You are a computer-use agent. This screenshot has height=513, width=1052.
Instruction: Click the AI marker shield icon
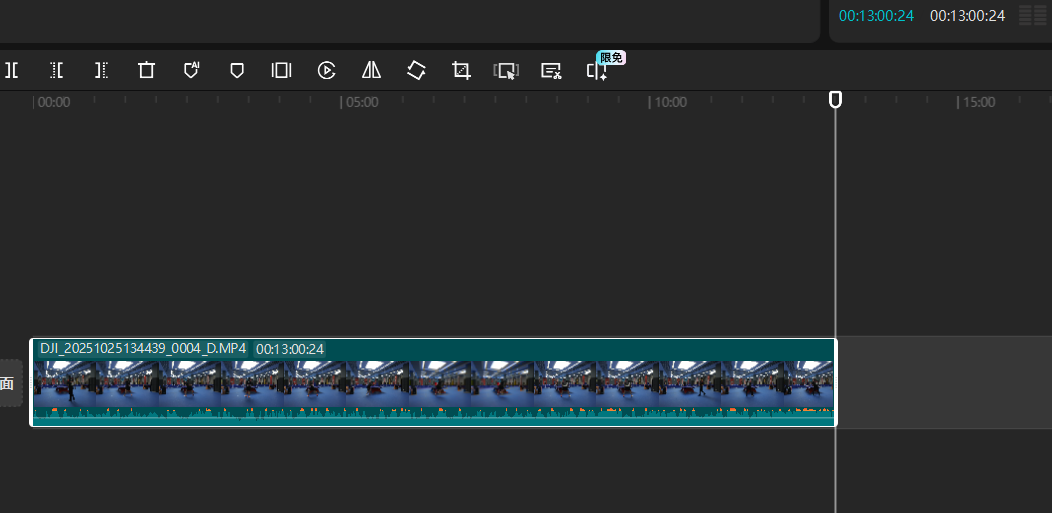point(192,70)
